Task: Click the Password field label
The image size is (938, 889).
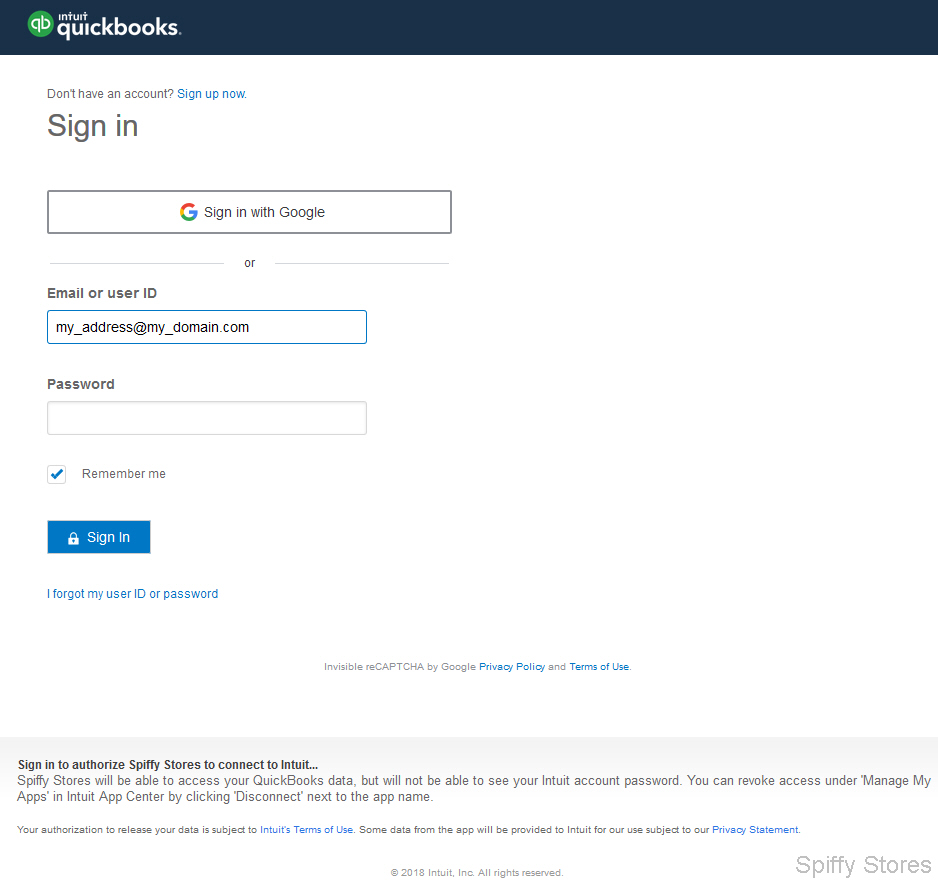Action: 81,384
